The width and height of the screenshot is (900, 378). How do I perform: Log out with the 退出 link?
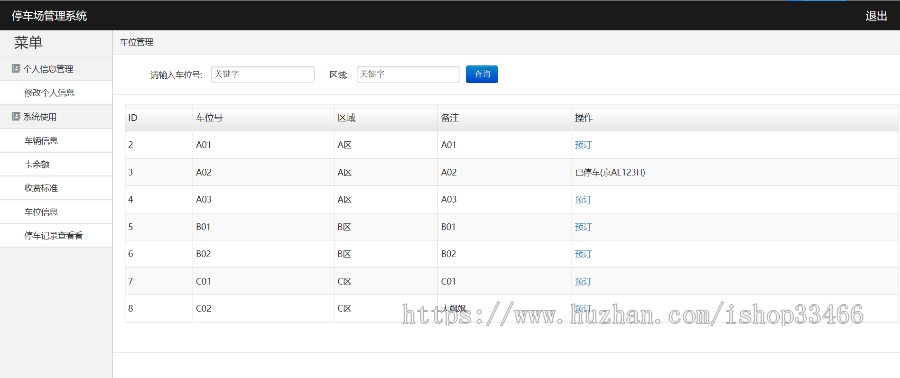876,16
